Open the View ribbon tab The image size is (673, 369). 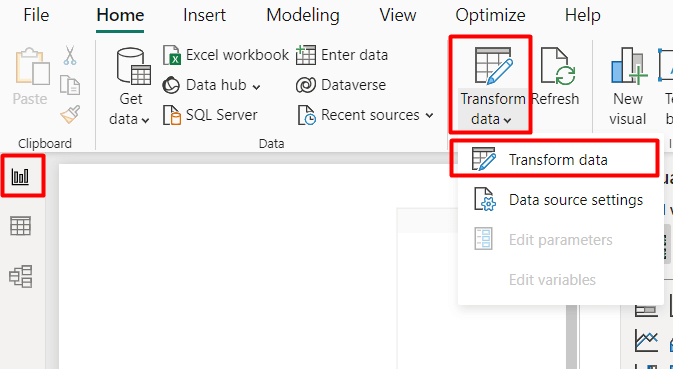coord(398,15)
